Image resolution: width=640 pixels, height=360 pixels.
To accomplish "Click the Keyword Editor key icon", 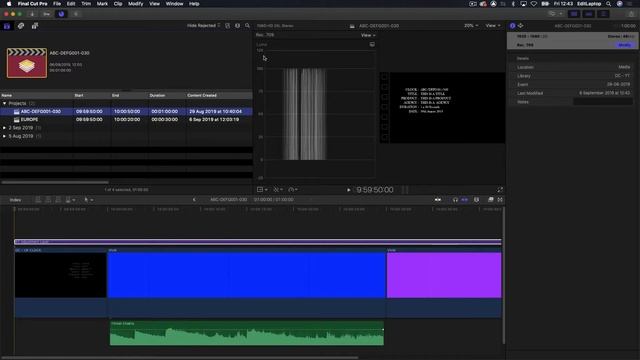I will point(47,14).
